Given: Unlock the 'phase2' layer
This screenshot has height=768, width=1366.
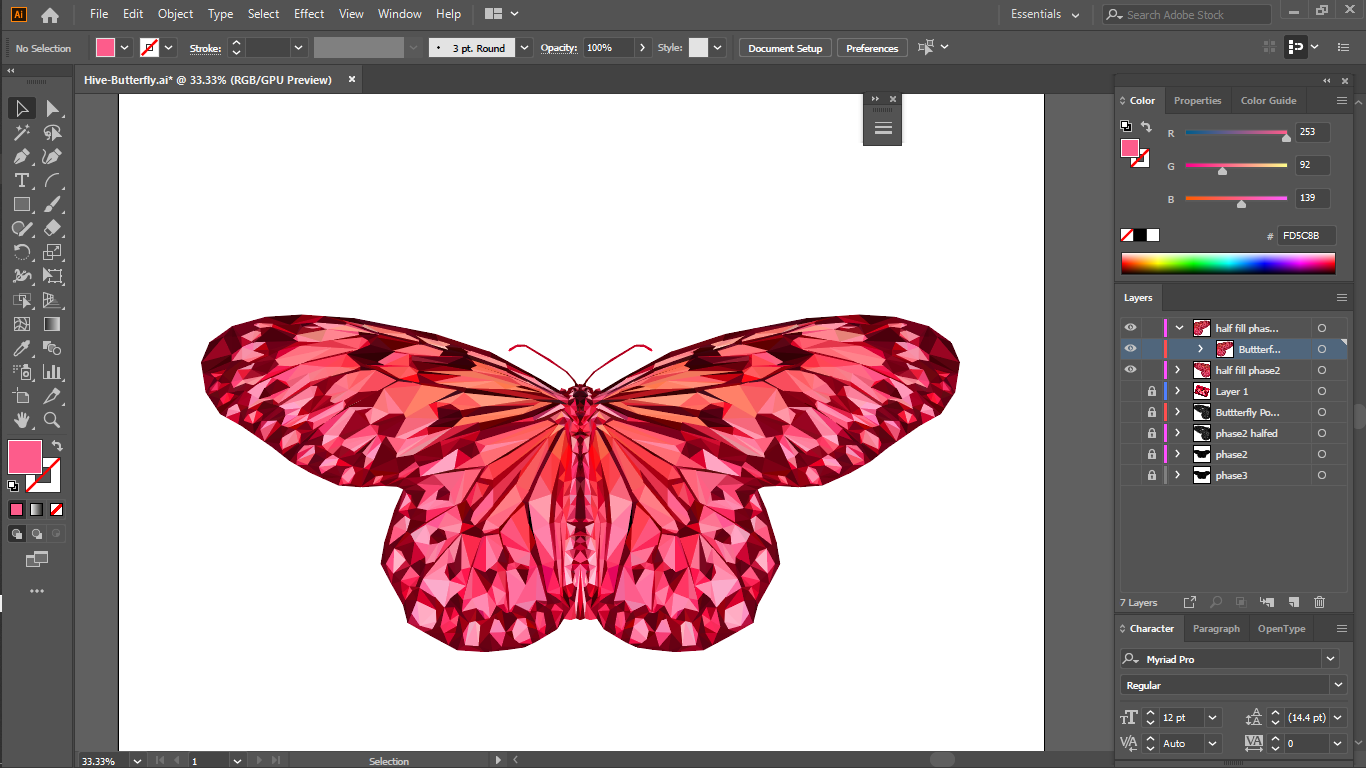Looking at the screenshot, I should (x=1152, y=454).
